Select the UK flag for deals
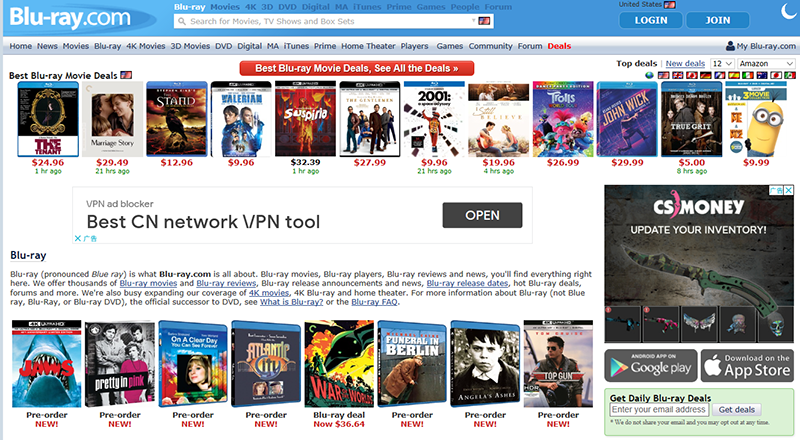 (x=678, y=75)
